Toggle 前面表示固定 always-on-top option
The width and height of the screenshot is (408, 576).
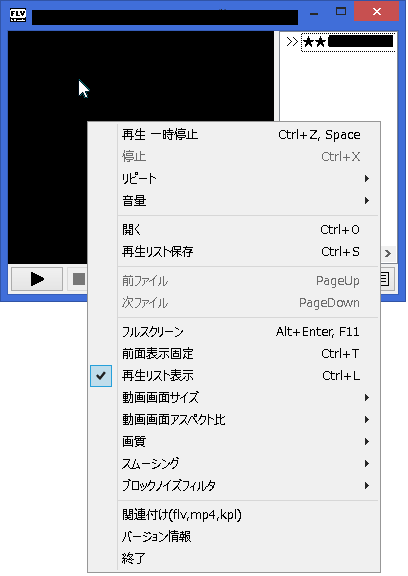(x=235, y=354)
